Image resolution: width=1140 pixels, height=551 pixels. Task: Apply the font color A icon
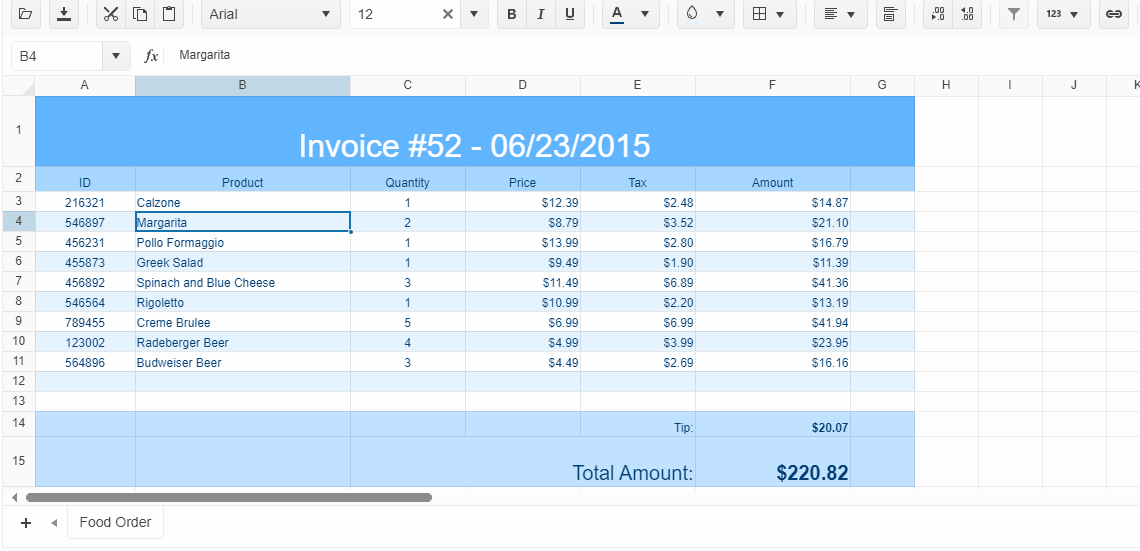[x=617, y=14]
